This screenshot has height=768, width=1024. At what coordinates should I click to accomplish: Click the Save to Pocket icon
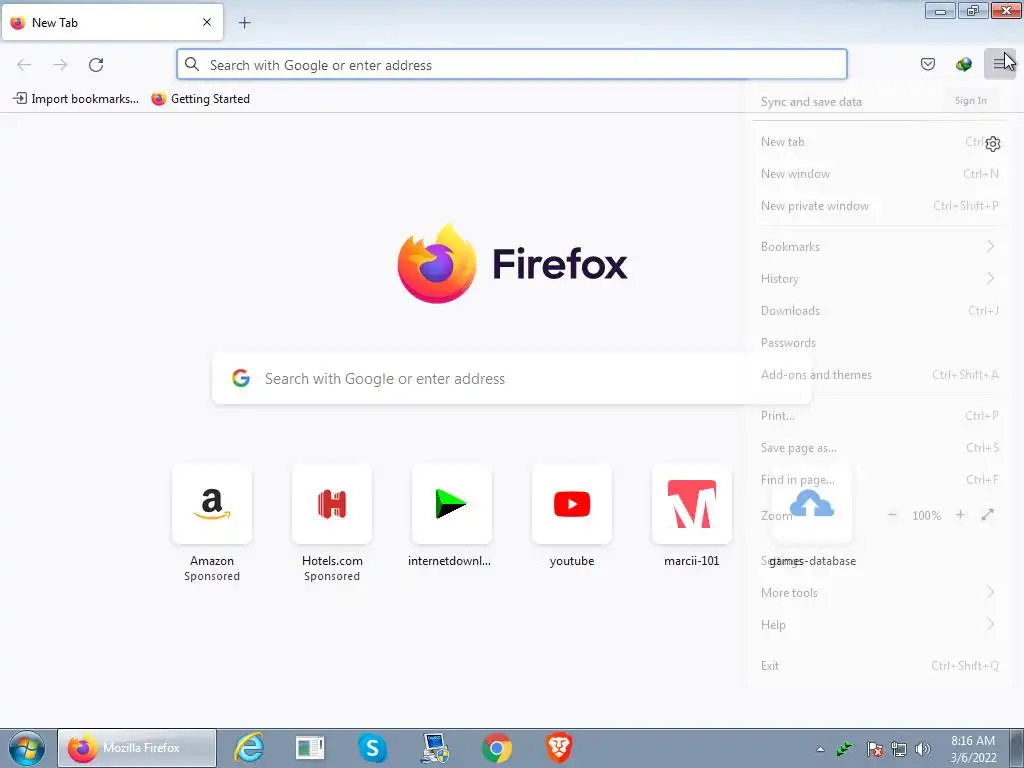tap(927, 64)
